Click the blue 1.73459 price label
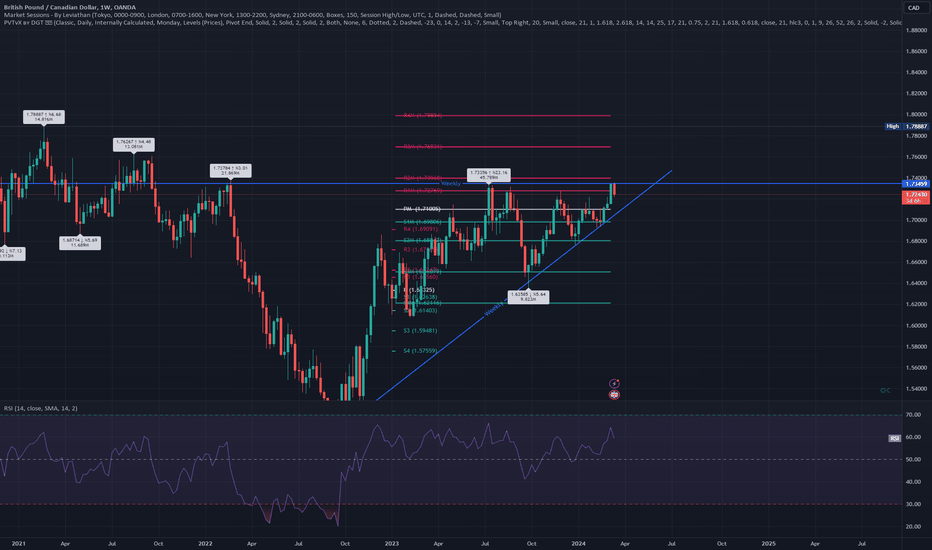The height and width of the screenshot is (550, 932). [916, 184]
